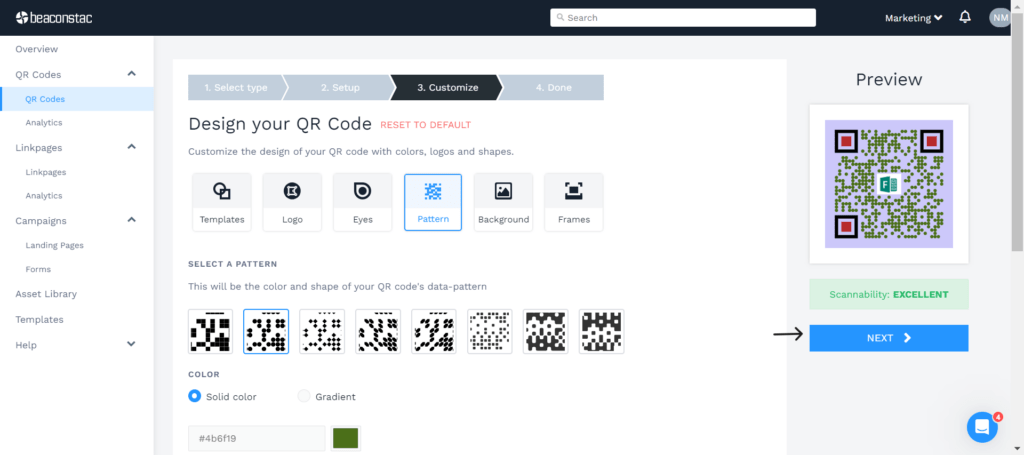Choose the eighth connected blocks pattern

[601, 332]
